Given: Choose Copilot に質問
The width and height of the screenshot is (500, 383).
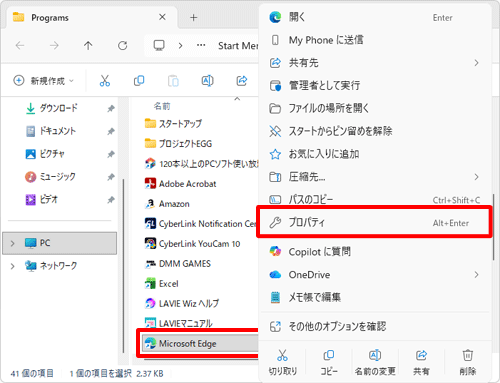Looking at the screenshot, I should (x=375, y=252).
